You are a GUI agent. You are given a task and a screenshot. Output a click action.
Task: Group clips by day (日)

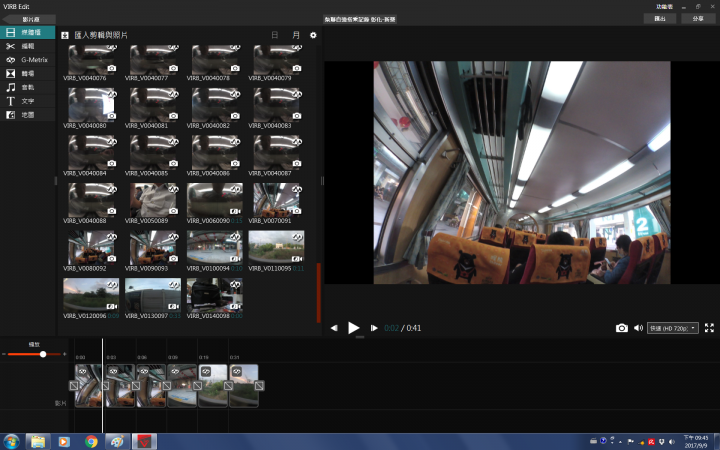(x=275, y=35)
